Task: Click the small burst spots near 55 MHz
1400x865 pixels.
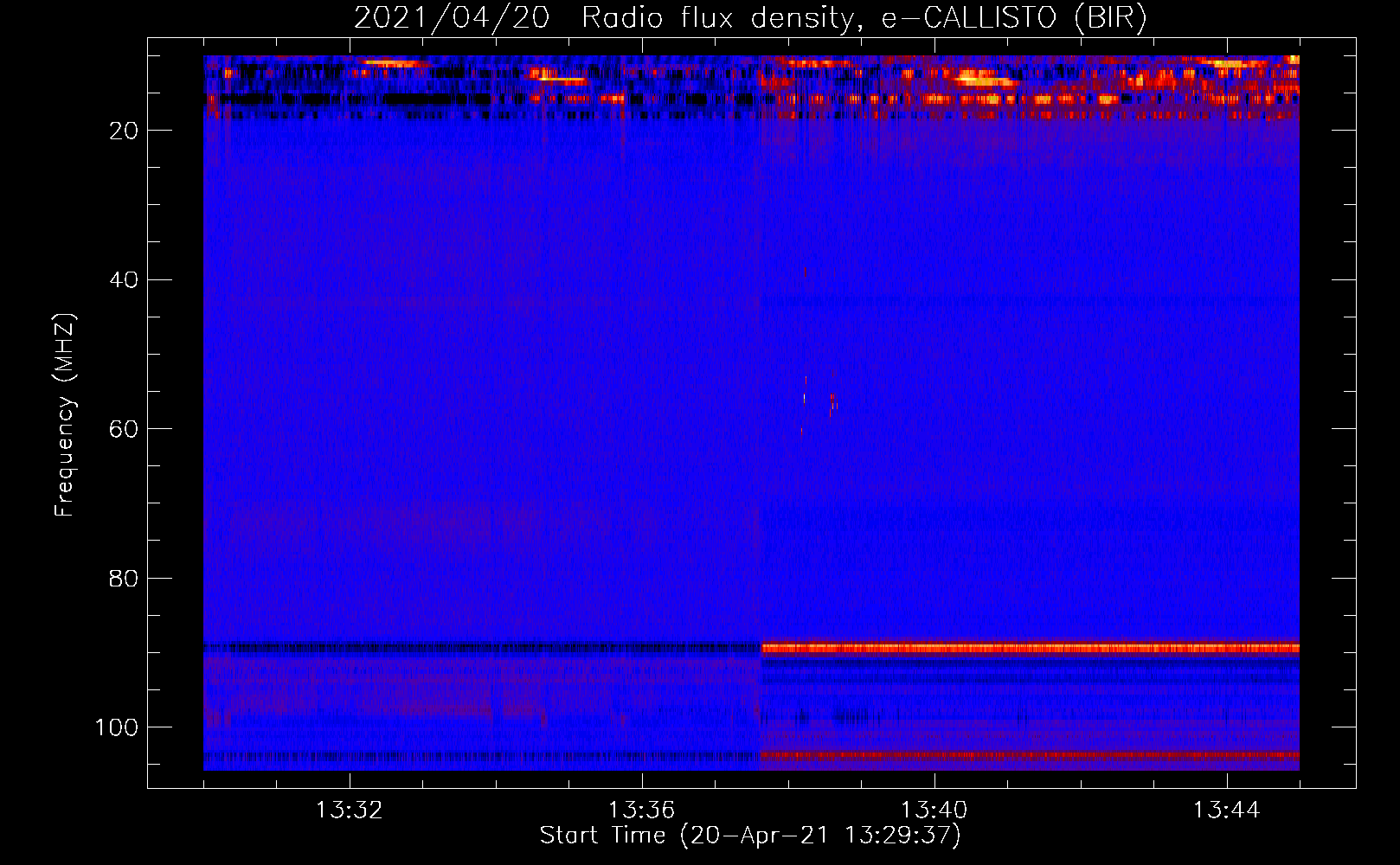Action: point(819,402)
